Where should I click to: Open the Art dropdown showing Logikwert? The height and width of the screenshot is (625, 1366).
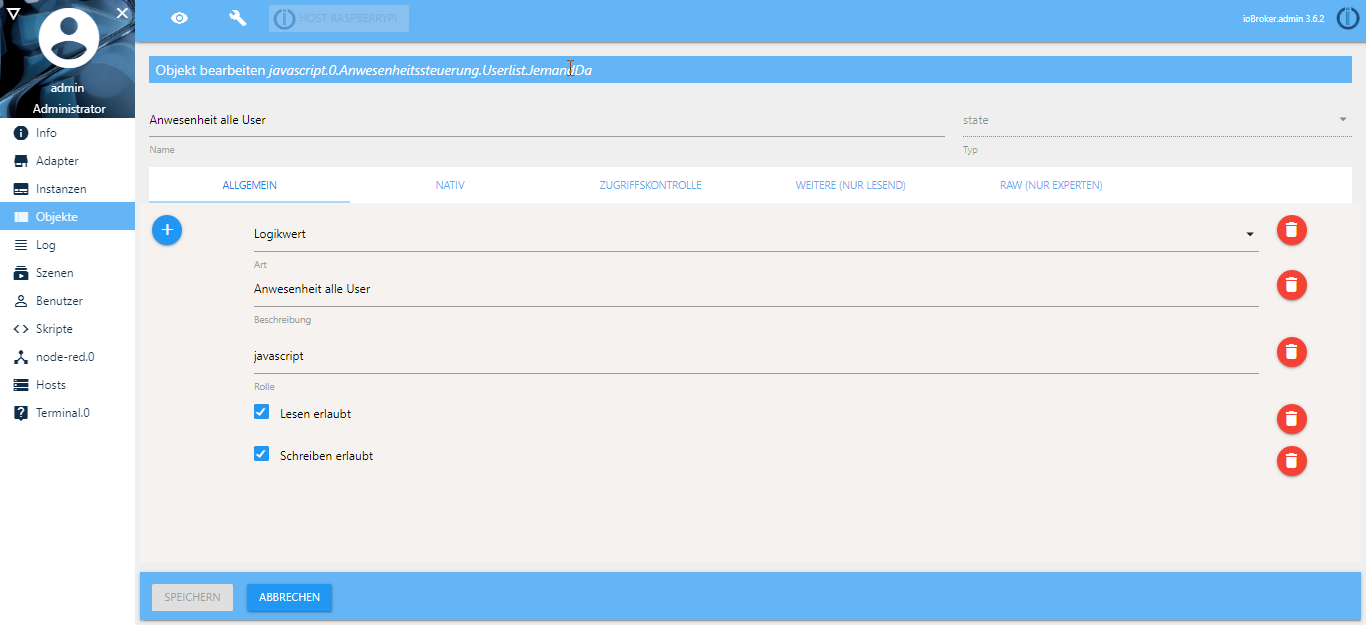[x=756, y=234]
